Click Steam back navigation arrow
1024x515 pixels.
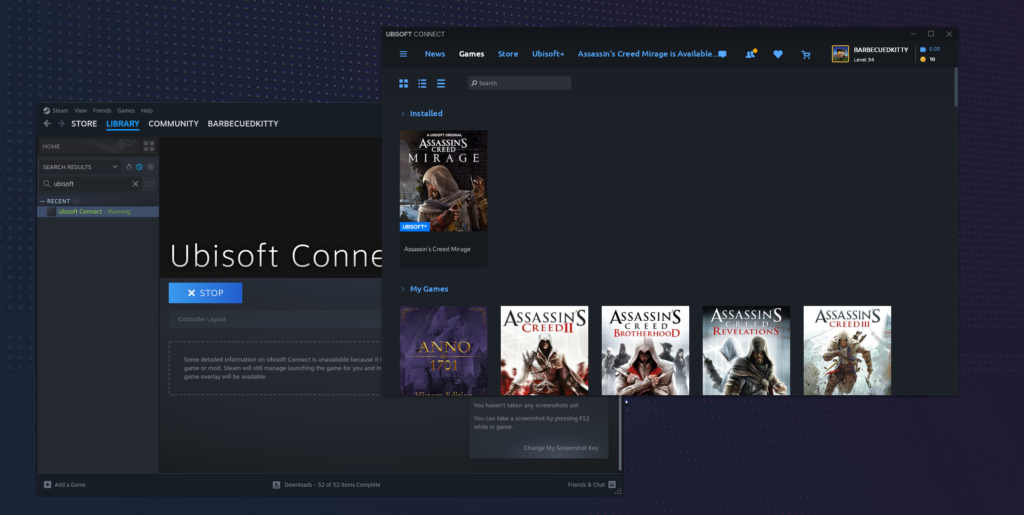[x=47, y=123]
